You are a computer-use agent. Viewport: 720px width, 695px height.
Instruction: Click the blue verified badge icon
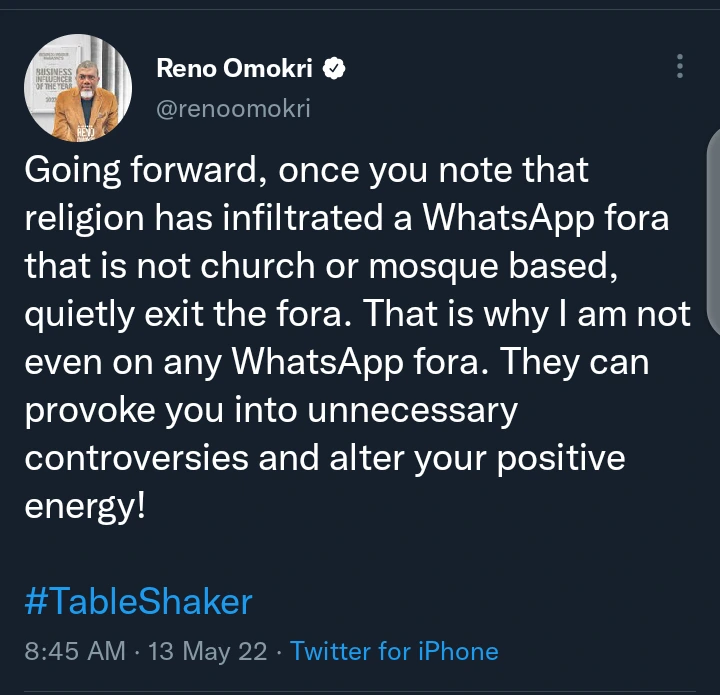[x=337, y=69]
